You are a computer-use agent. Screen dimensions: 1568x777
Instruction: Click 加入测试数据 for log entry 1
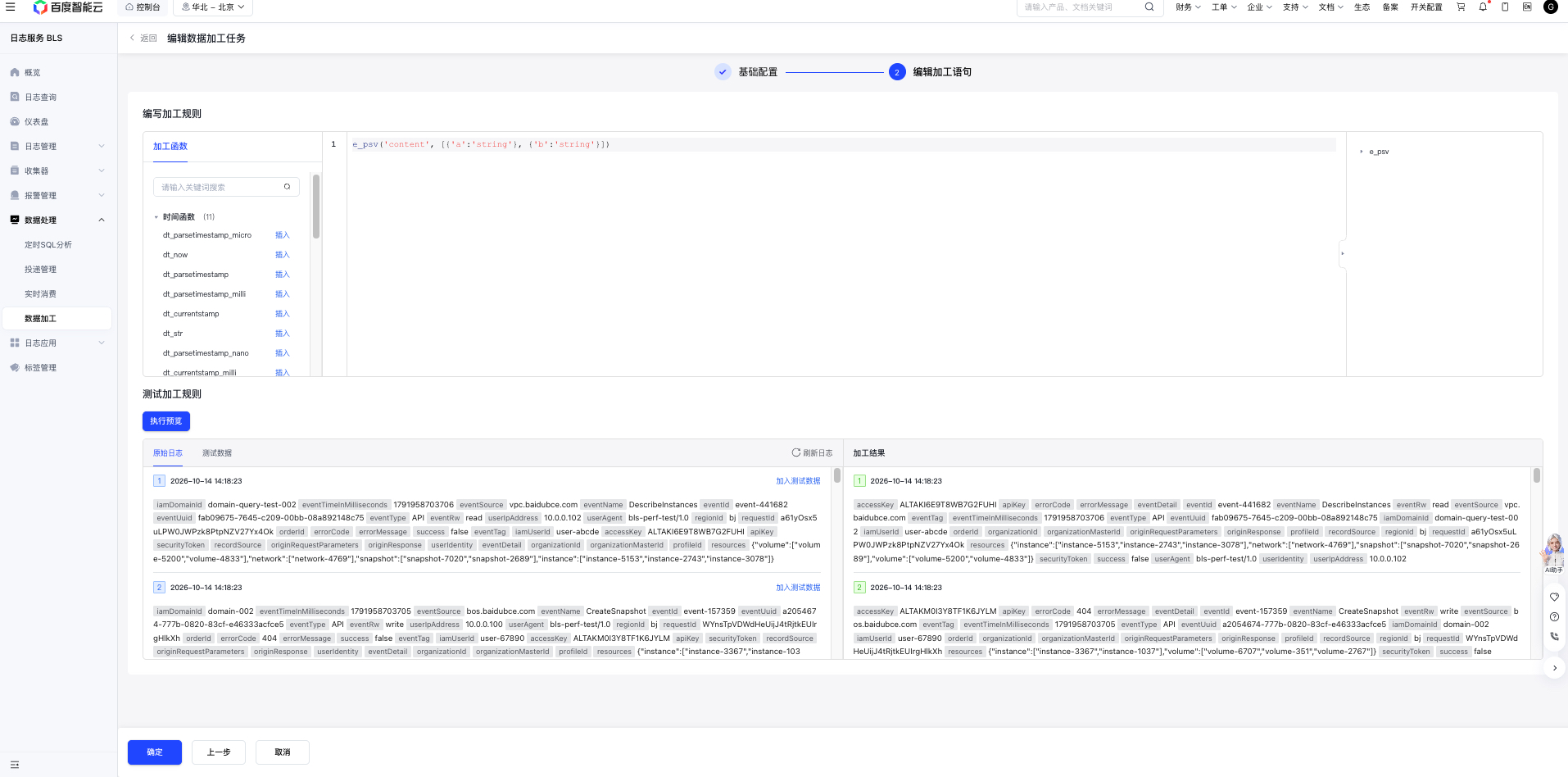tap(798, 481)
